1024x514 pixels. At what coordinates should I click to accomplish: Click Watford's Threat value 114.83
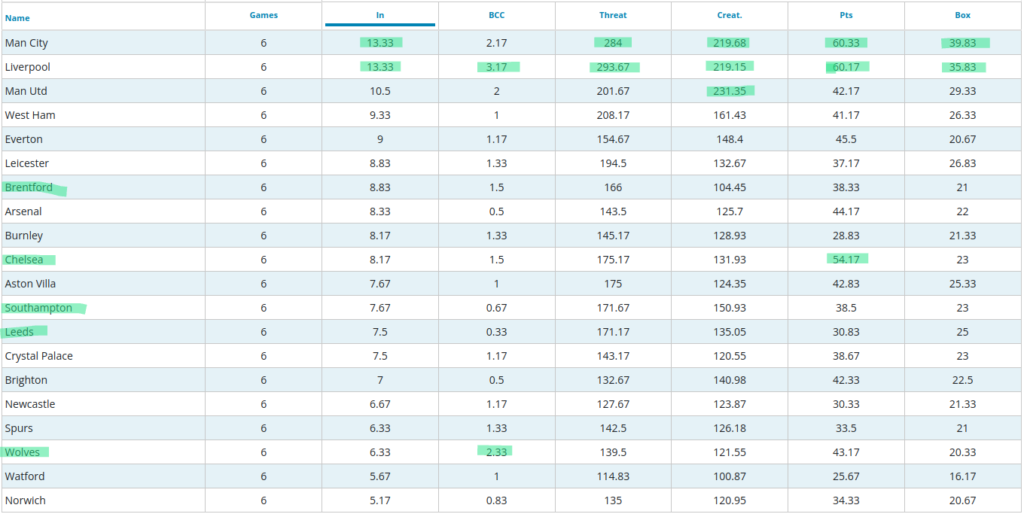click(x=613, y=477)
